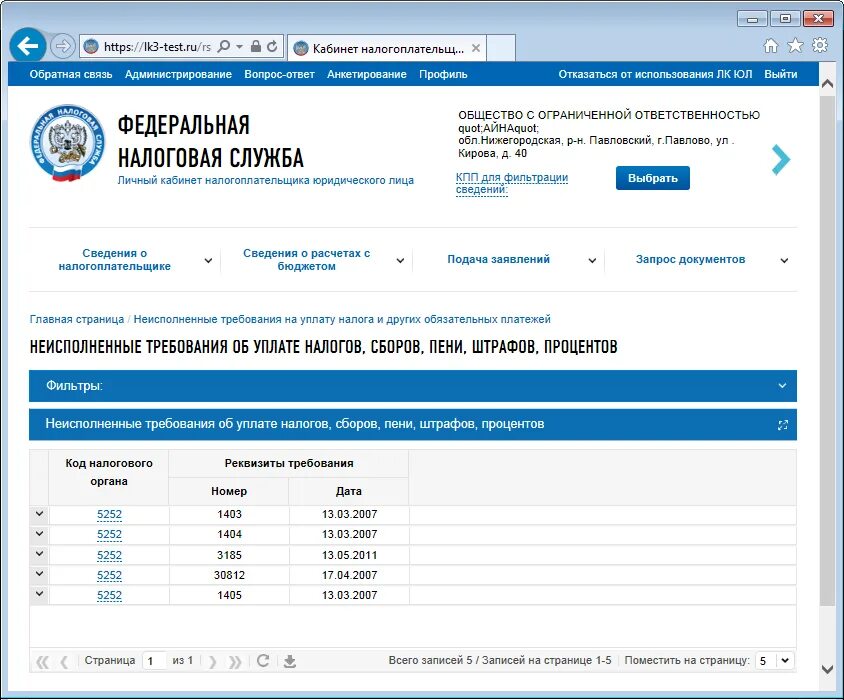Open Обратная связь menu item

[x=71, y=74]
